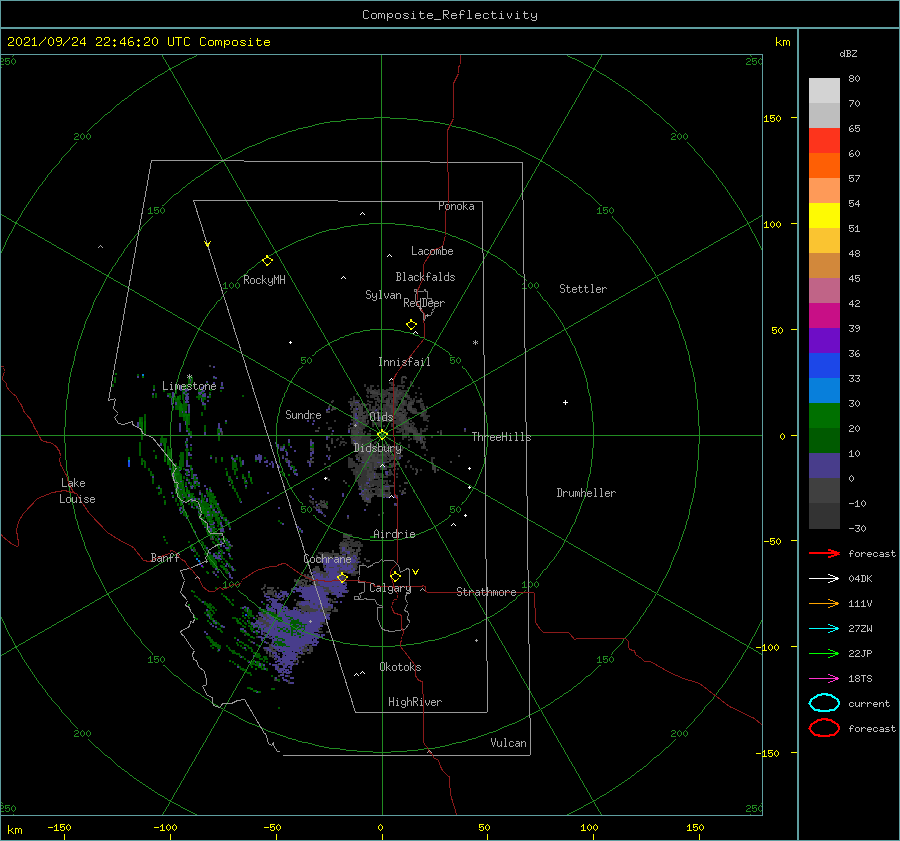Click the Strathmore label
The height and width of the screenshot is (841, 900).
coord(486,592)
